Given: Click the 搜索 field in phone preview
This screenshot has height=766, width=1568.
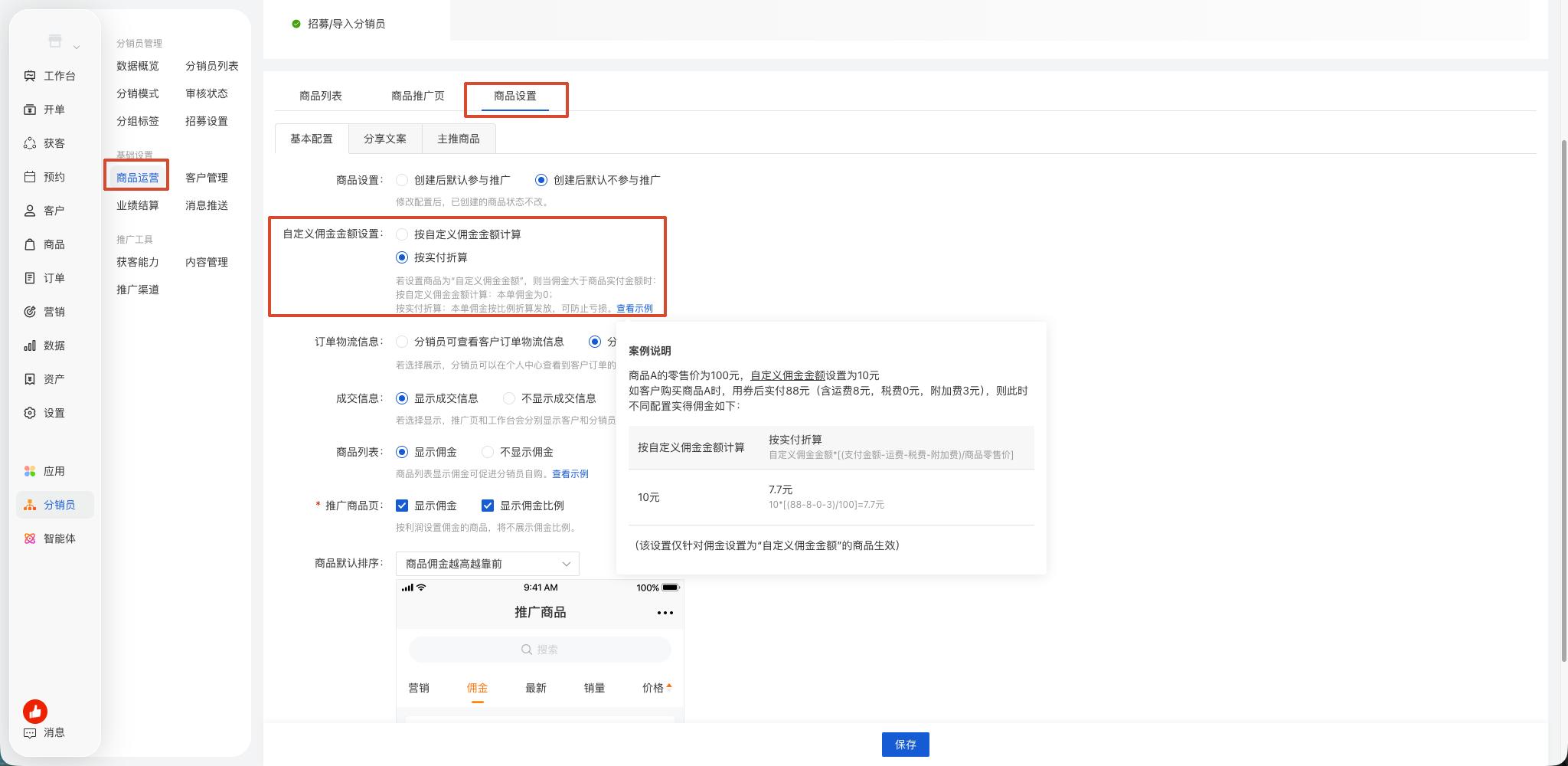Looking at the screenshot, I should 540,650.
